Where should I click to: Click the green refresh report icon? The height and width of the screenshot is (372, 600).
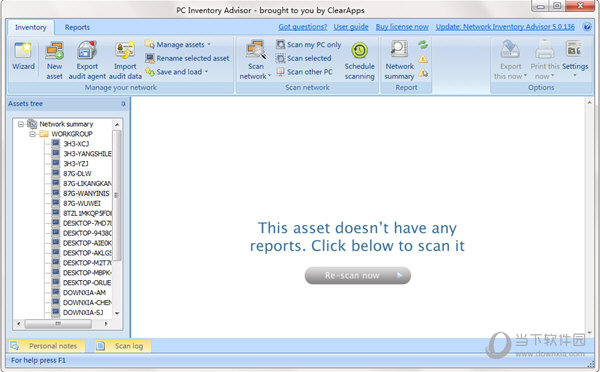423,45
